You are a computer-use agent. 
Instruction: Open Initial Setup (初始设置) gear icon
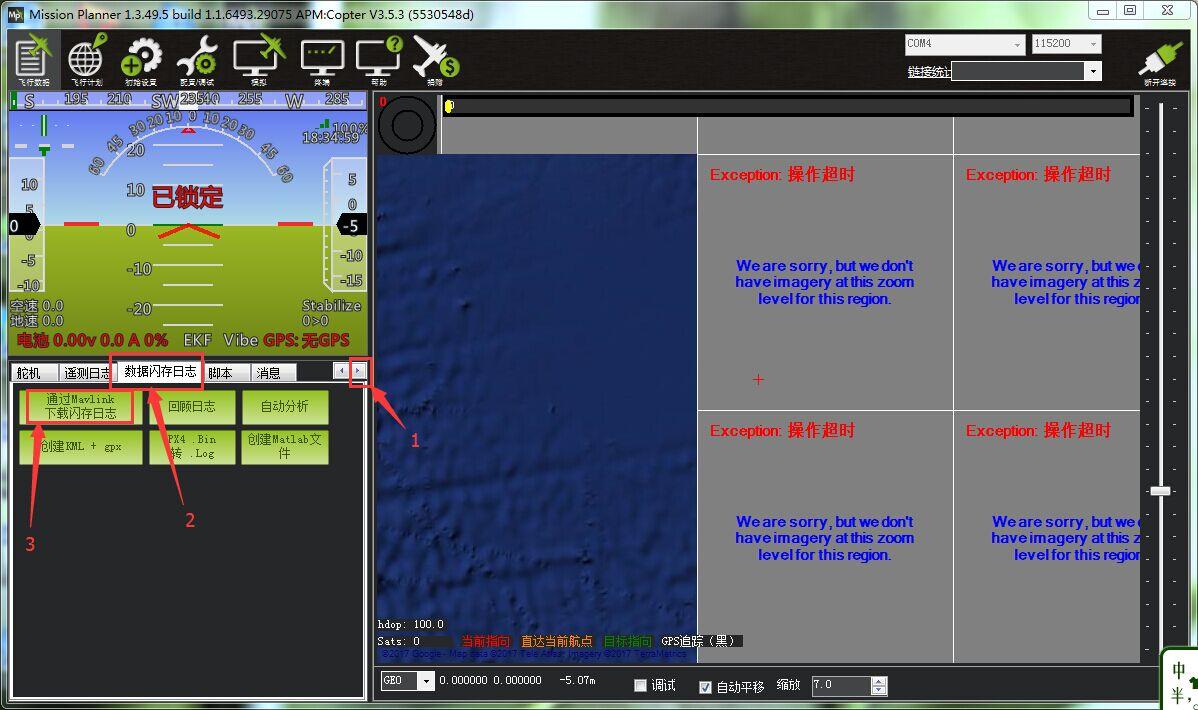[141, 60]
